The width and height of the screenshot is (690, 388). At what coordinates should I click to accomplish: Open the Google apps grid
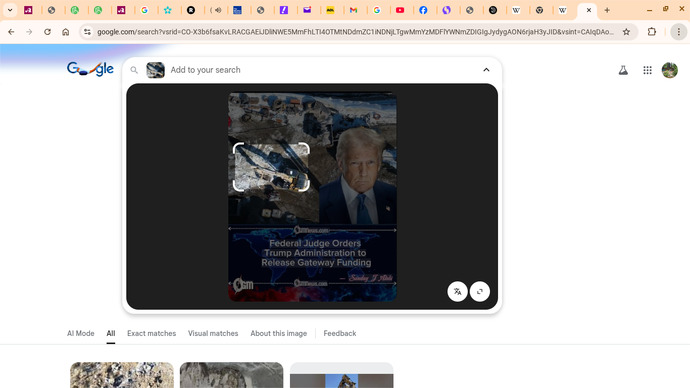point(647,70)
